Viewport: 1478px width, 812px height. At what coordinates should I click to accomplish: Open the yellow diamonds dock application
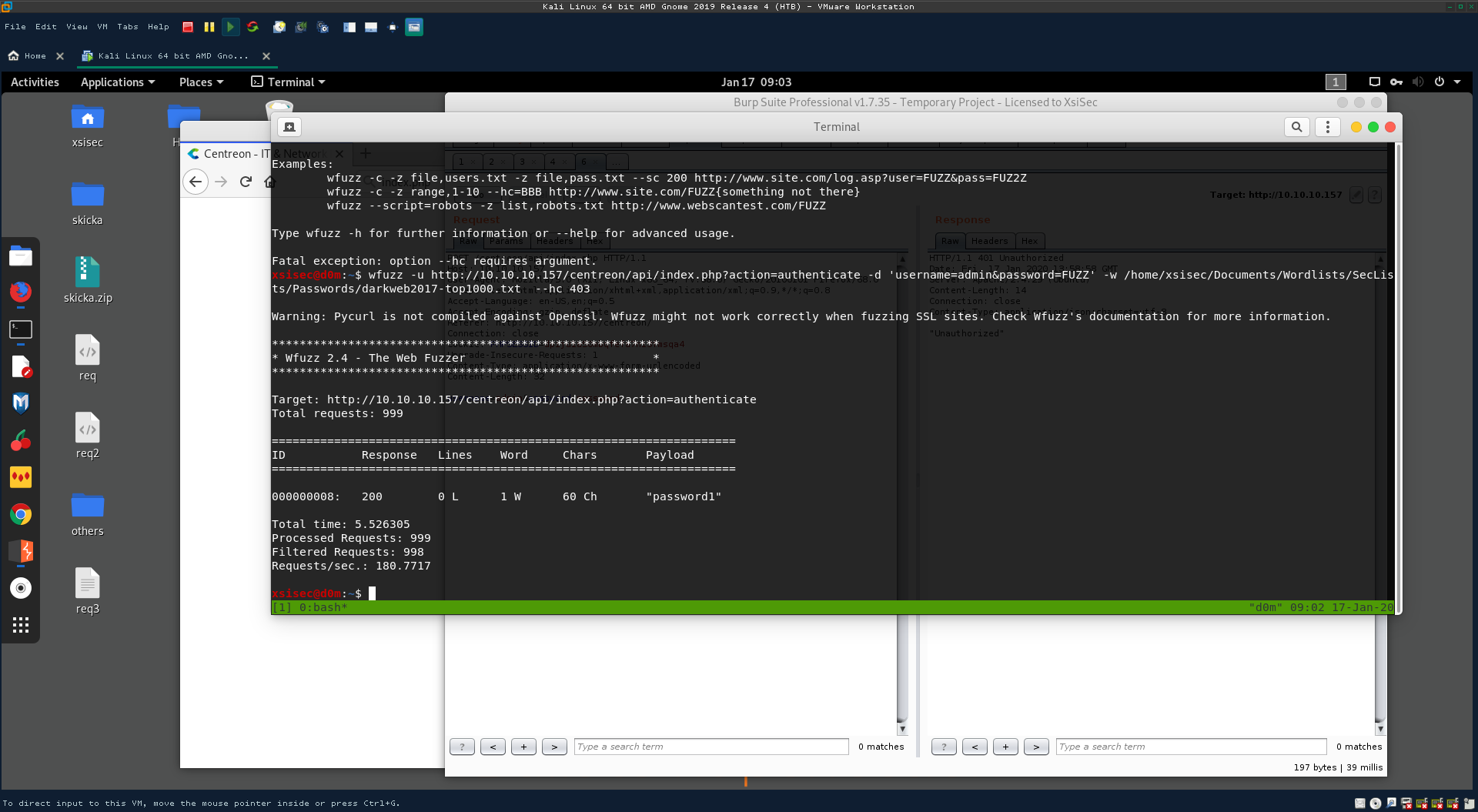click(21, 477)
